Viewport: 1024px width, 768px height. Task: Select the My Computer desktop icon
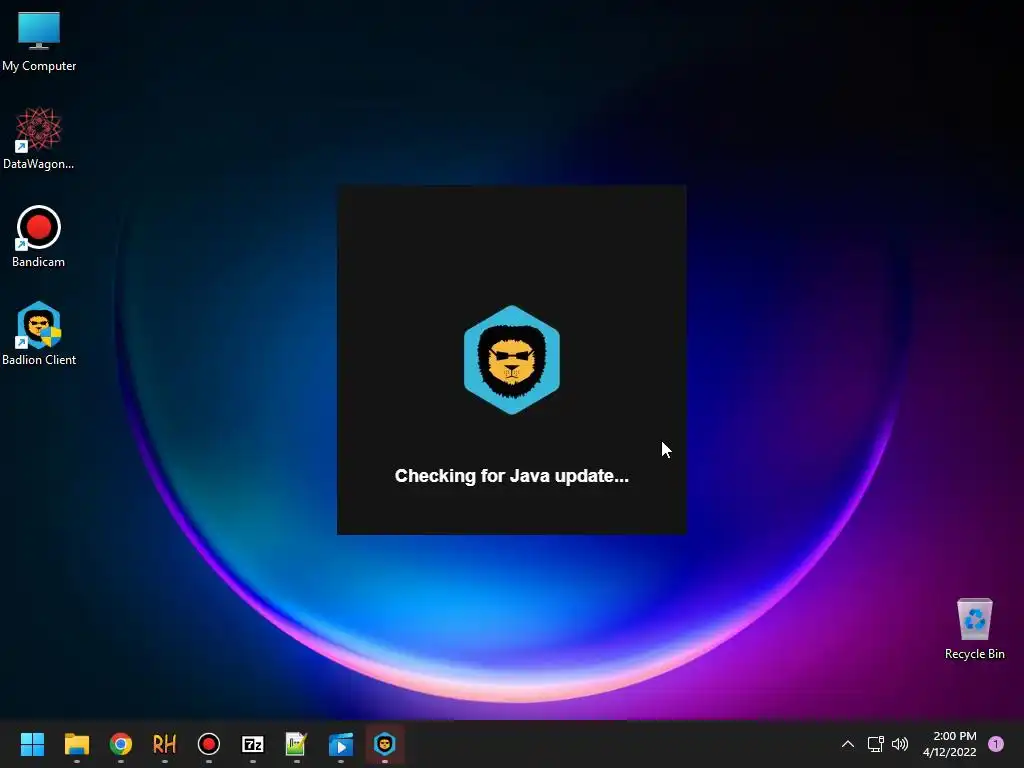[x=39, y=41]
